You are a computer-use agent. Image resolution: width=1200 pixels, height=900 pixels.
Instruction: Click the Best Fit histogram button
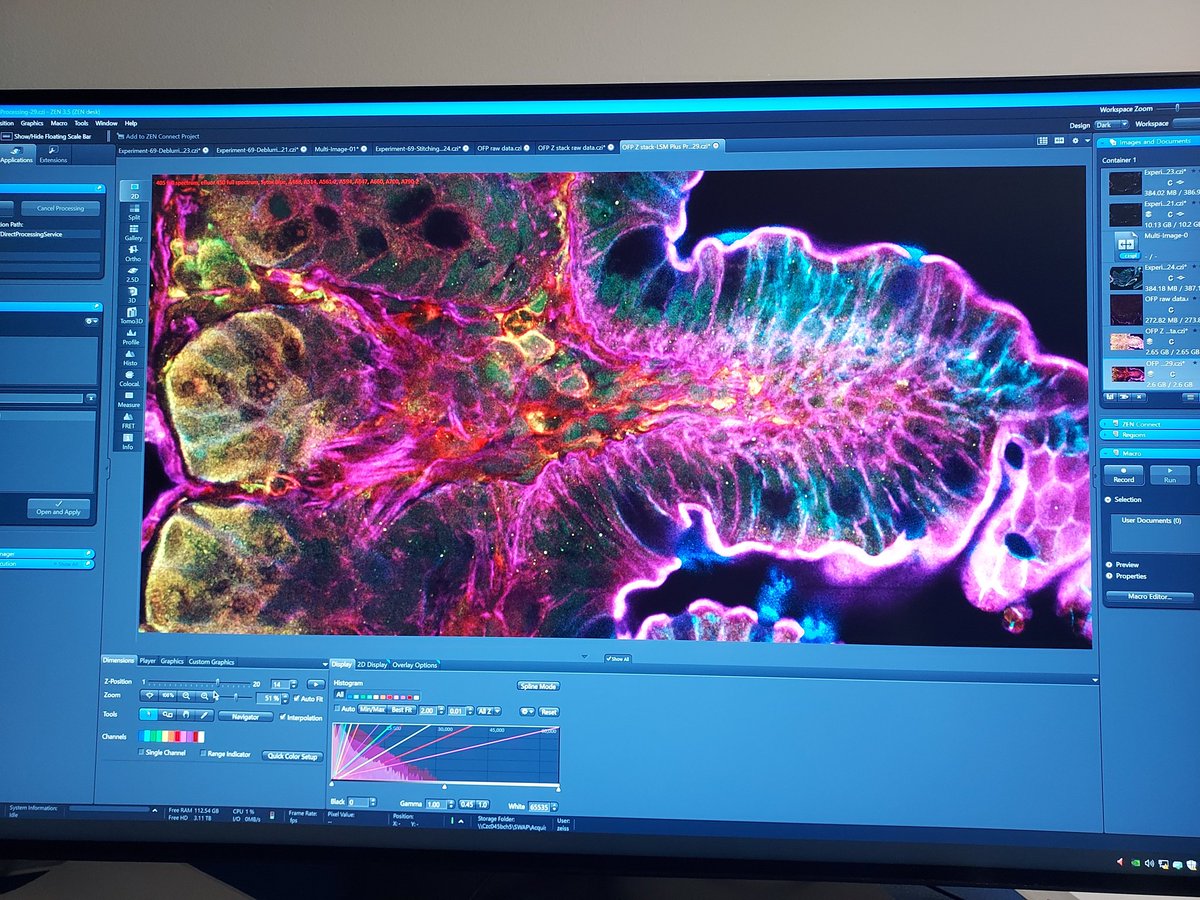(401, 710)
